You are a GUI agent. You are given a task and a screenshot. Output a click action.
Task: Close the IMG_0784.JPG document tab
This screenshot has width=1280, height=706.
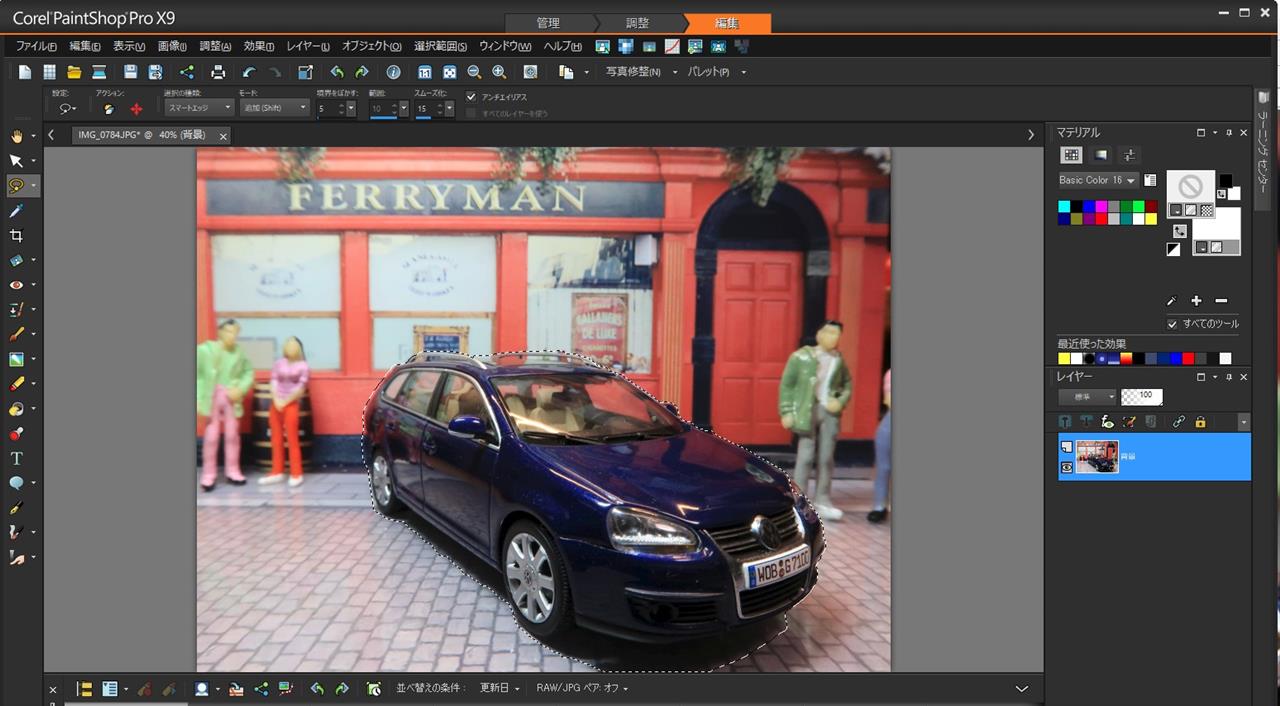[x=223, y=136]
